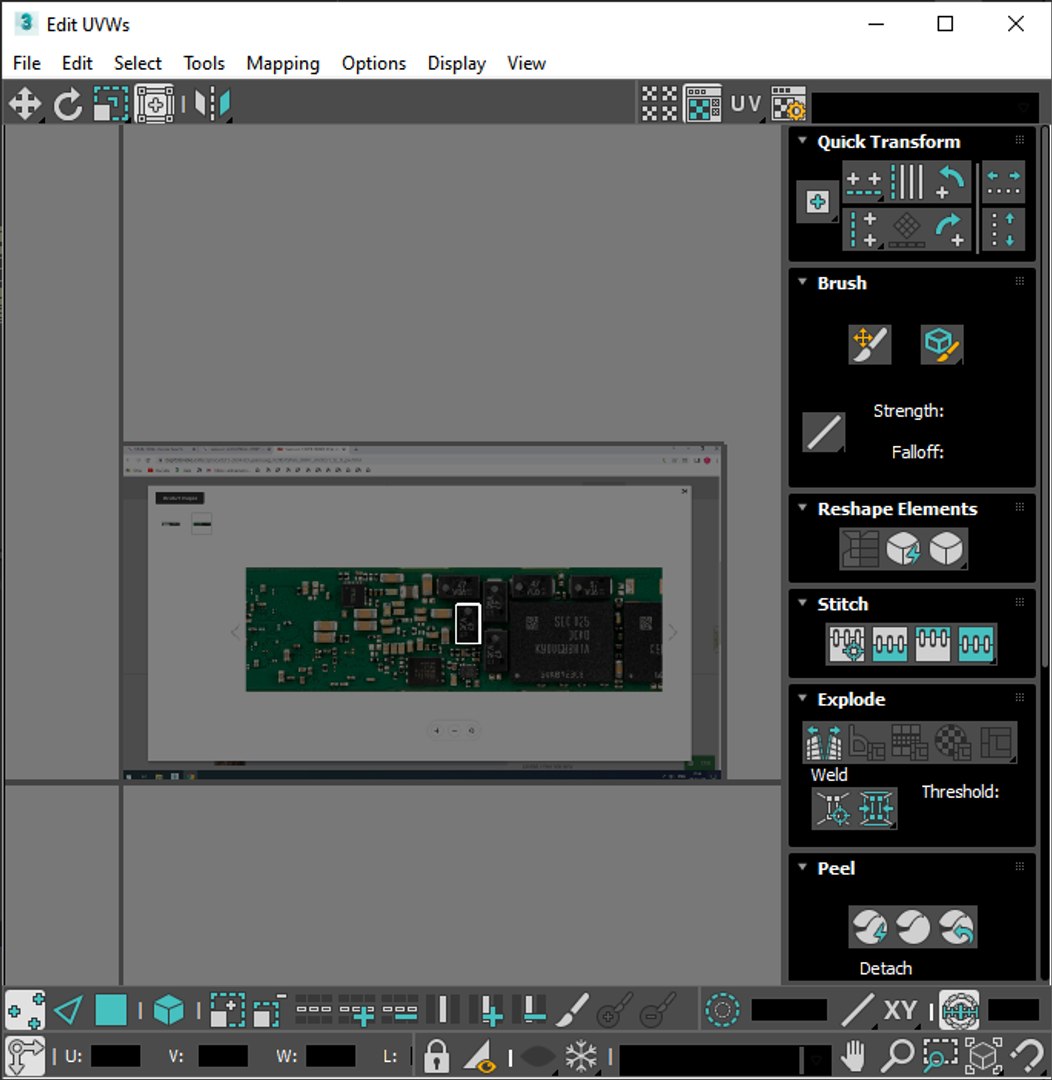Screen dimensions: 1052x1080
Task: Collapse the Peel rollout
Action: 802,867
